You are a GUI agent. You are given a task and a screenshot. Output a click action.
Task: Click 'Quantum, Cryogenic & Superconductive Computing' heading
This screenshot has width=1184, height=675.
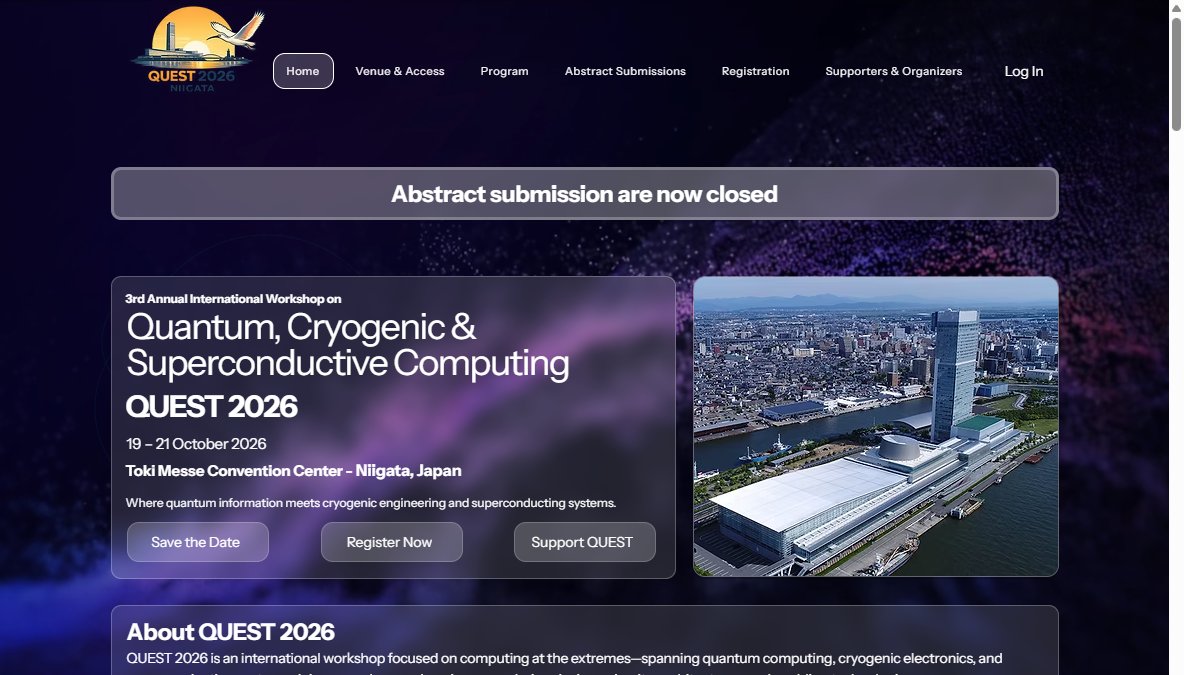347,345
